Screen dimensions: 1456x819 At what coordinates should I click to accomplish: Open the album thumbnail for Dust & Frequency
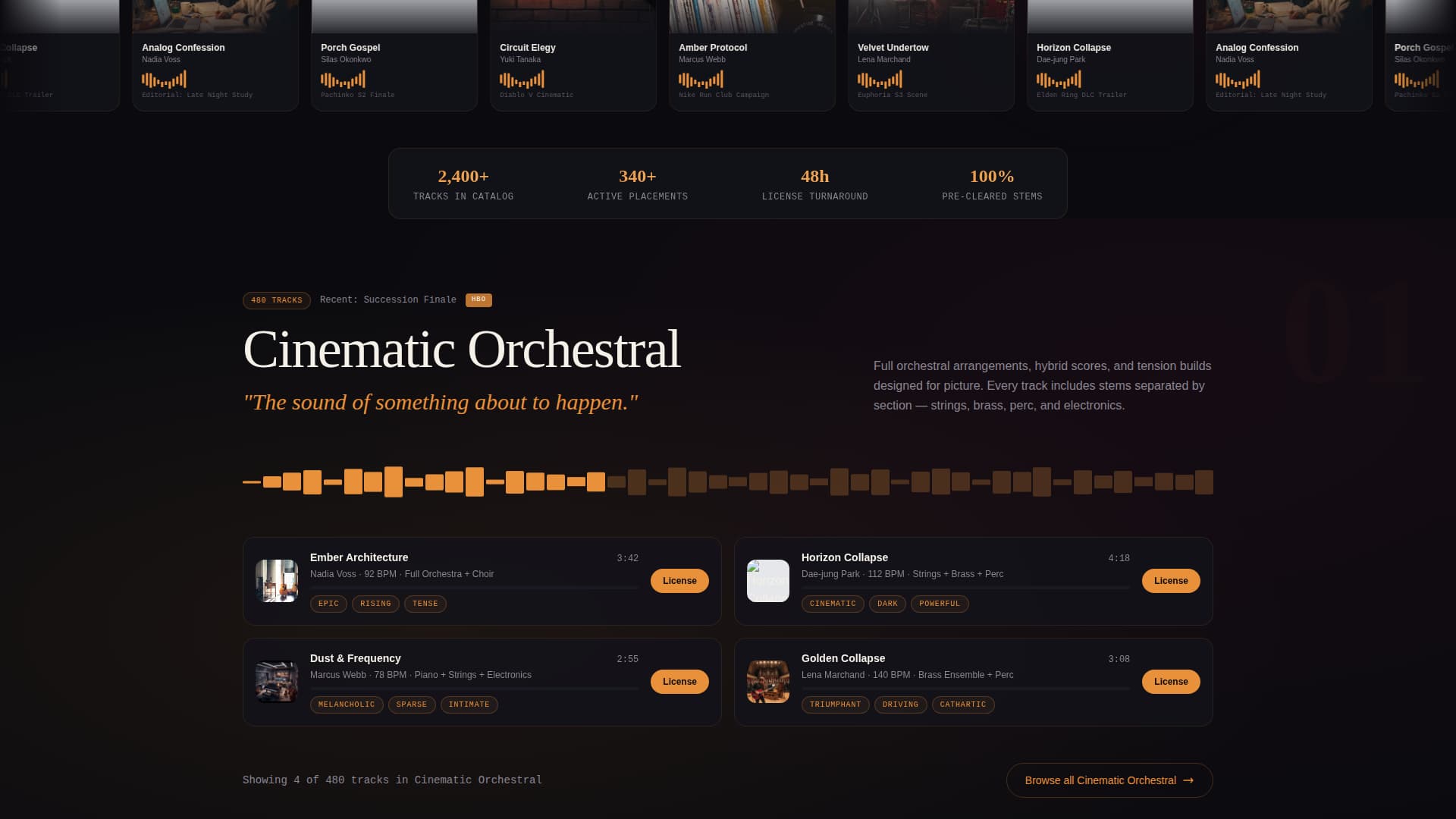point(276,681)
